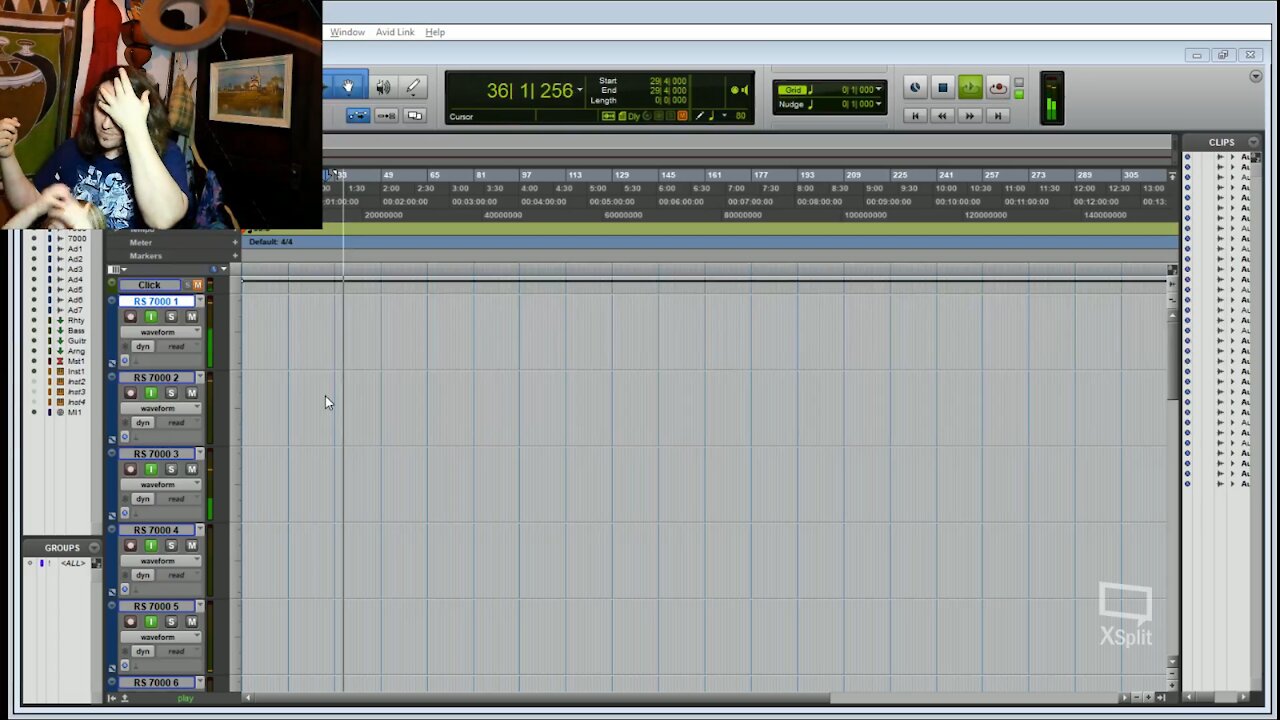The image size is (1280, 720).
Task: Open waveform view selector on RS 7000 2
Action: (x=160, y=408)
